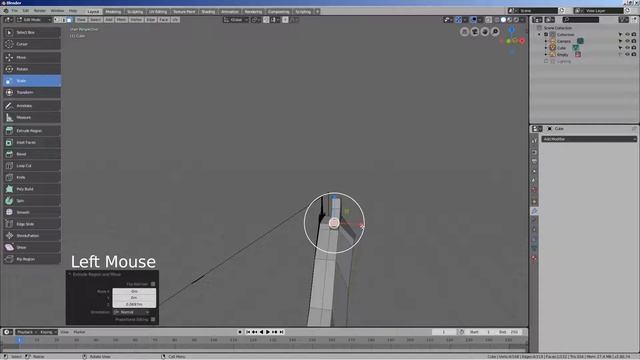The height and width of the screenshot is (360, 640).
Task: Open the Face menu in viewport header
Action: point(164,20)
